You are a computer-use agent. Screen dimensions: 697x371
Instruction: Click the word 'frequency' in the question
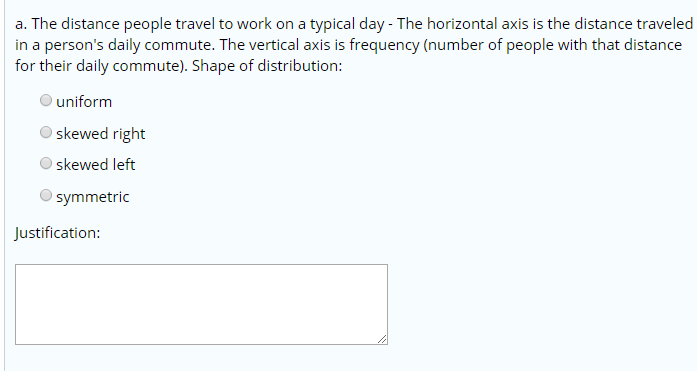(x=384, y=45)
